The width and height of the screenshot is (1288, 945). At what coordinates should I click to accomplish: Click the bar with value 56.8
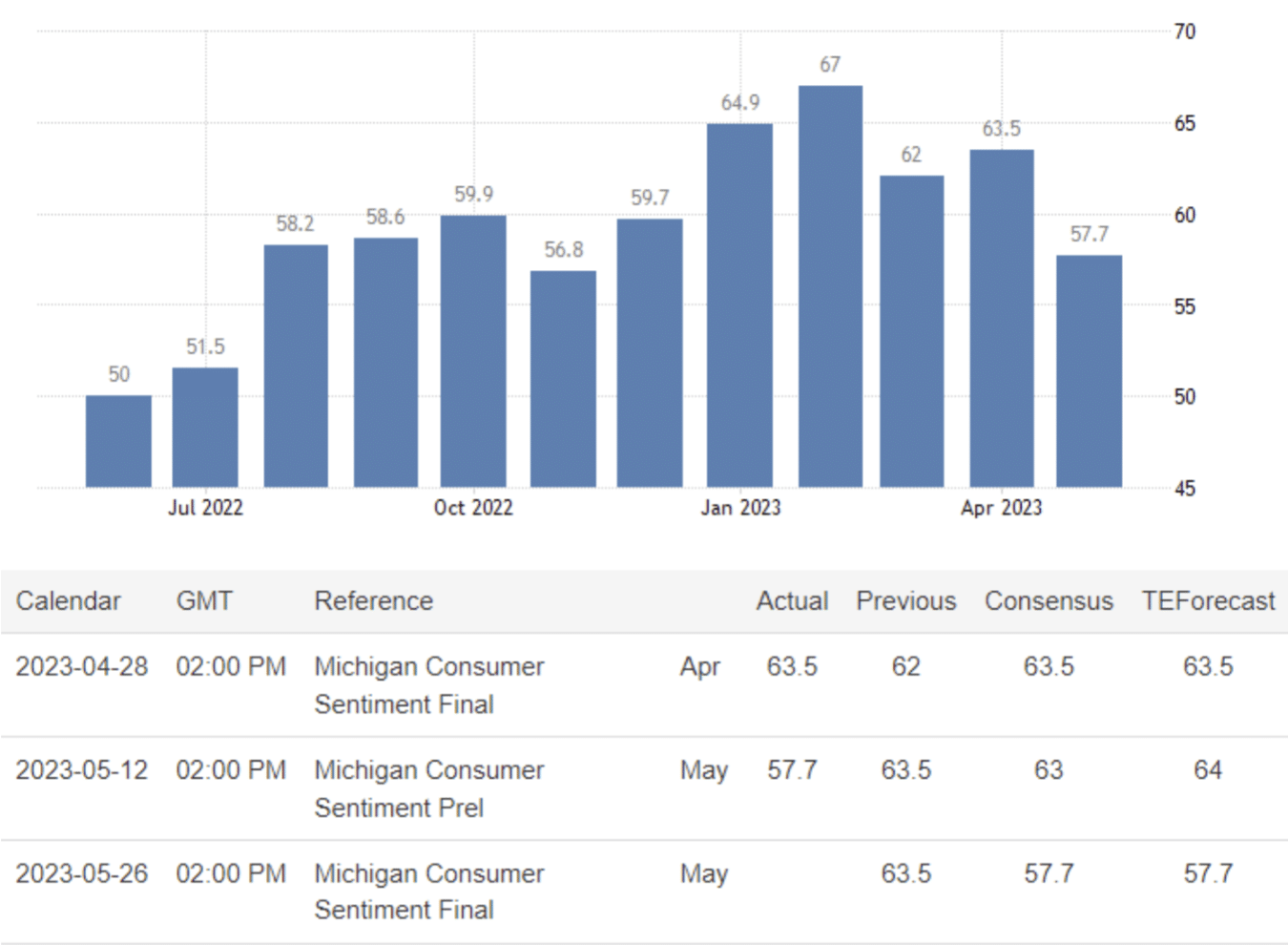pyautogui.click(x=563, y=379)
